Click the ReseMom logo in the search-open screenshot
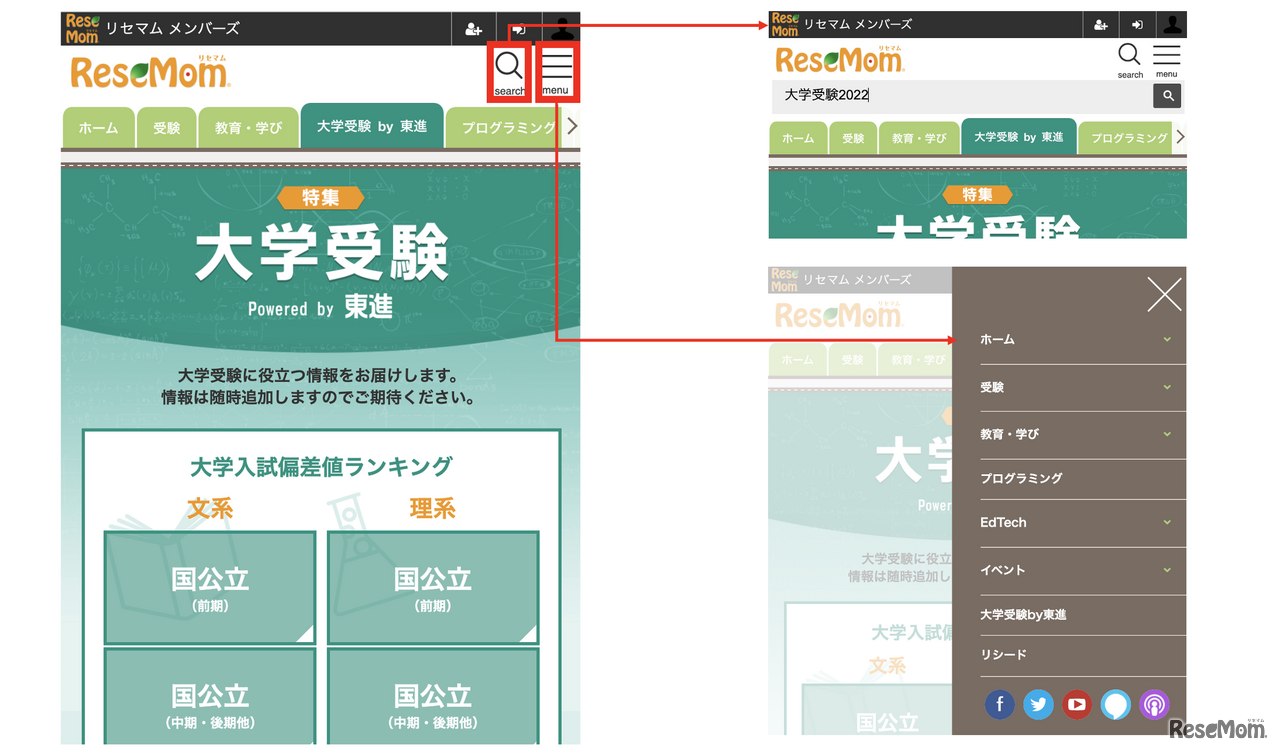1280x752 pixels. pos(840,60)
